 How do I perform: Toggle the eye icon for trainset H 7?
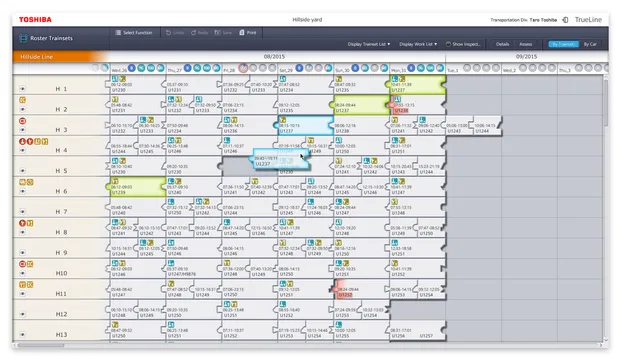23,211
